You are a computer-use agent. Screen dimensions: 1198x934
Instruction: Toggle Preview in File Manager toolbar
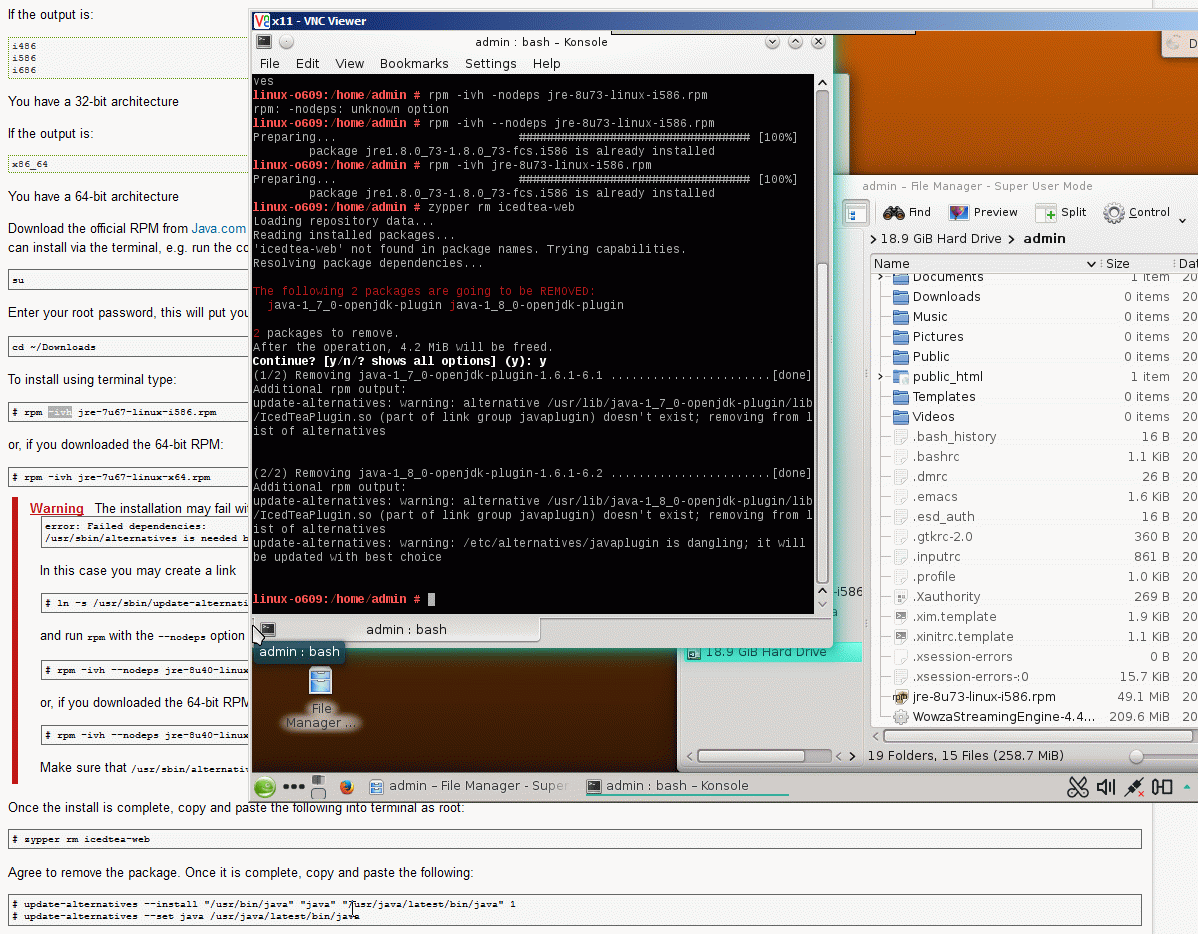(x=983, y=212)
